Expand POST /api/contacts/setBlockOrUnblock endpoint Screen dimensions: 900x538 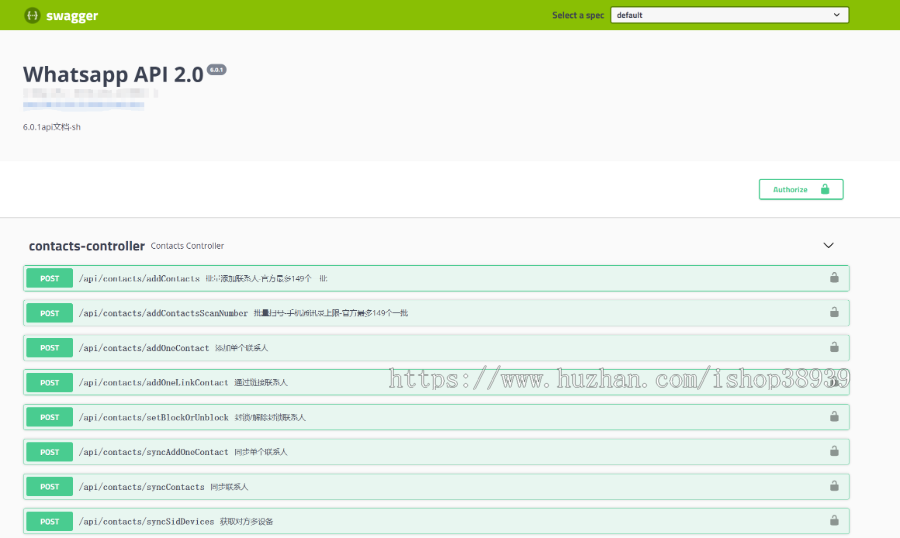[436, 417]
